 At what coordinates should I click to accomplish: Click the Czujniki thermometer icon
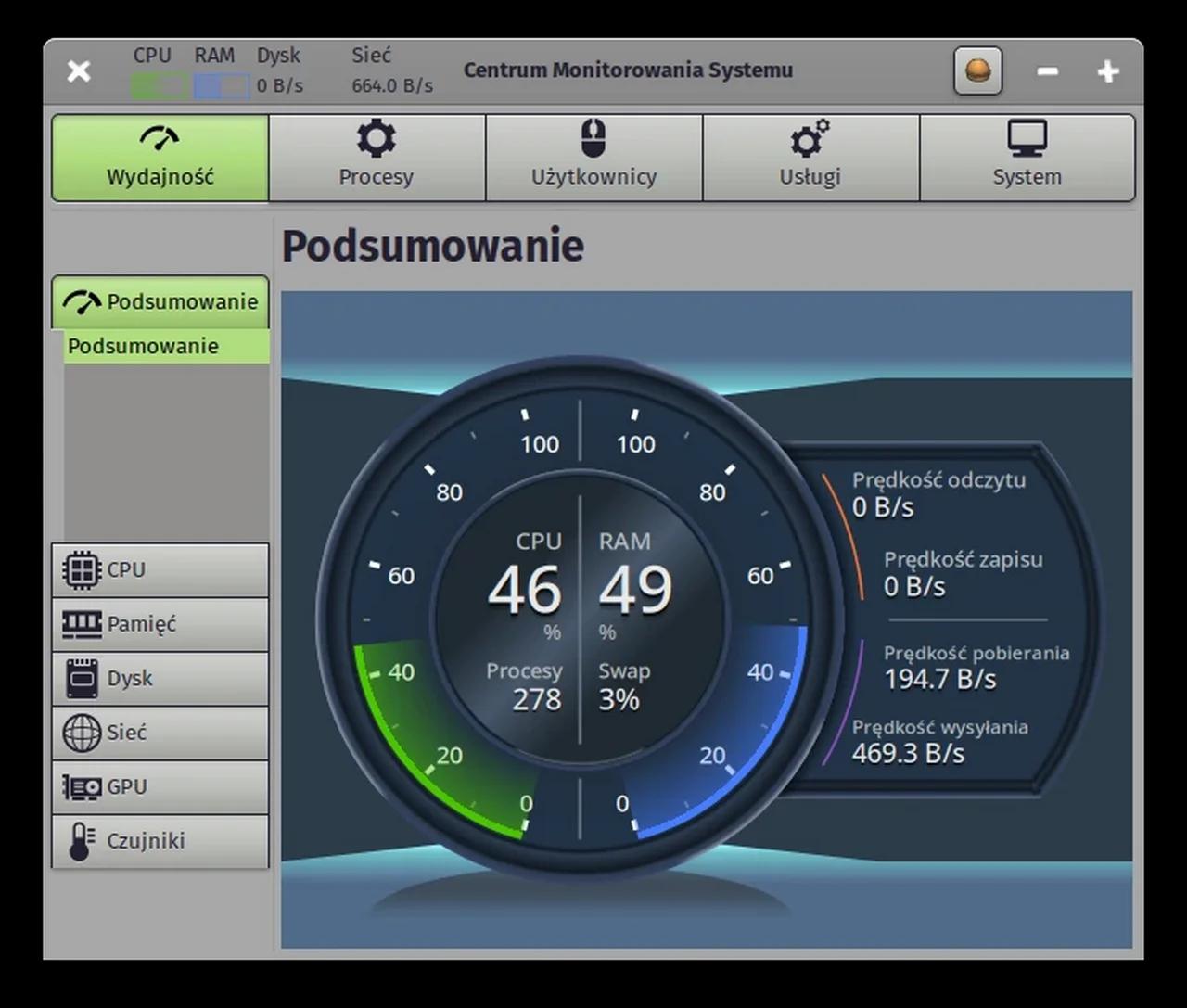pyautogui.click(x=81, y=841)
